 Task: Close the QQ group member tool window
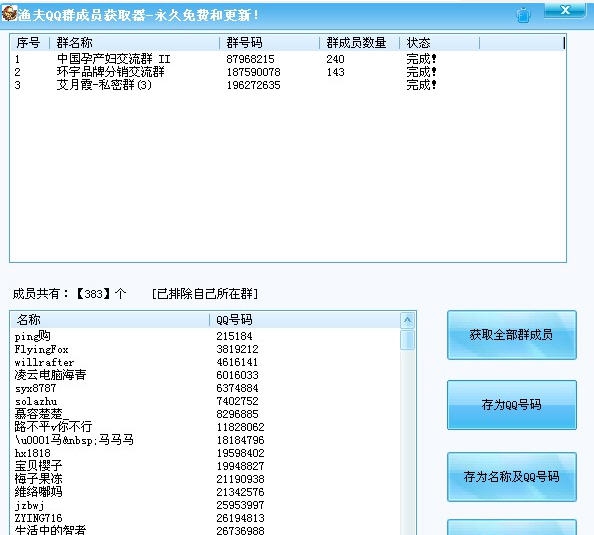pos(565,10)
